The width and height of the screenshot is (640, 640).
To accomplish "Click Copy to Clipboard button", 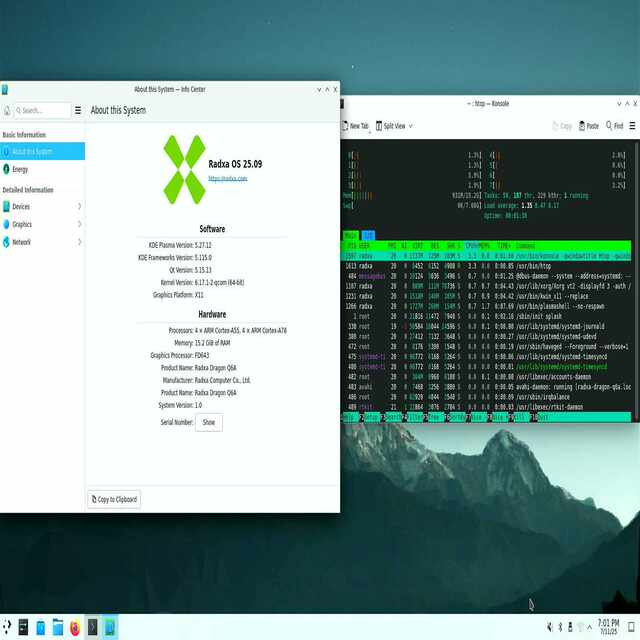I will tap(114, 499).
